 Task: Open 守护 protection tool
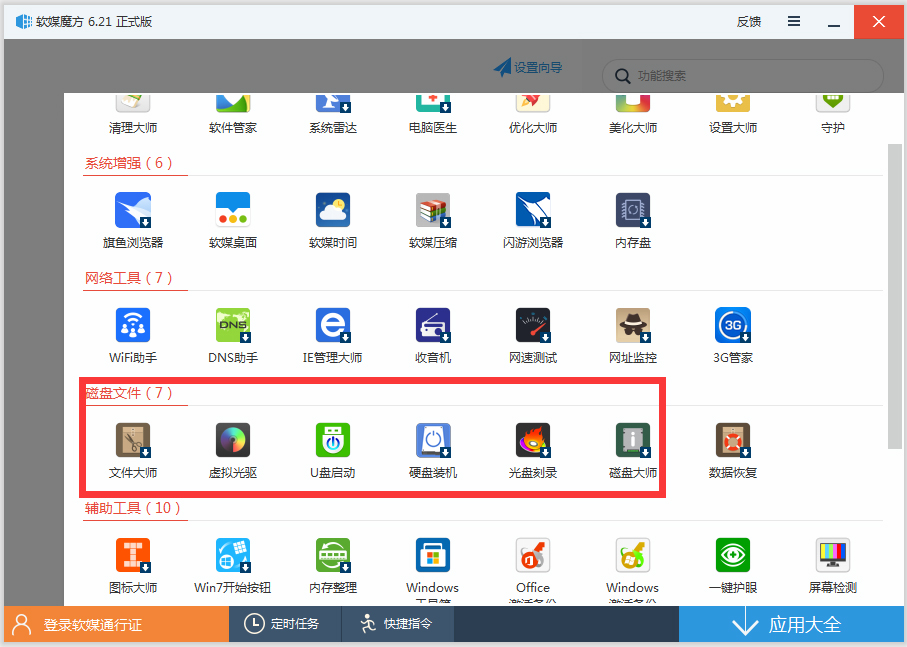point(833,115)
